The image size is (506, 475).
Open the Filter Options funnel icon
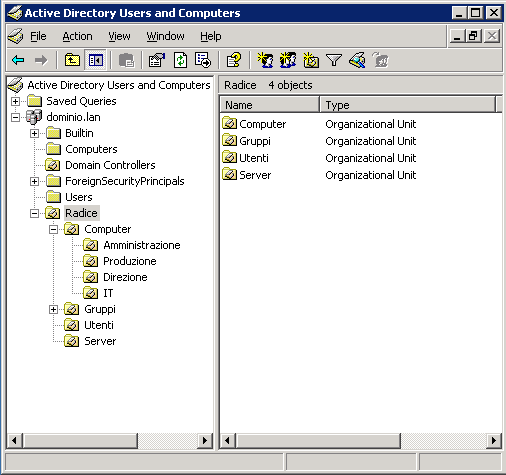coord(334,60)
